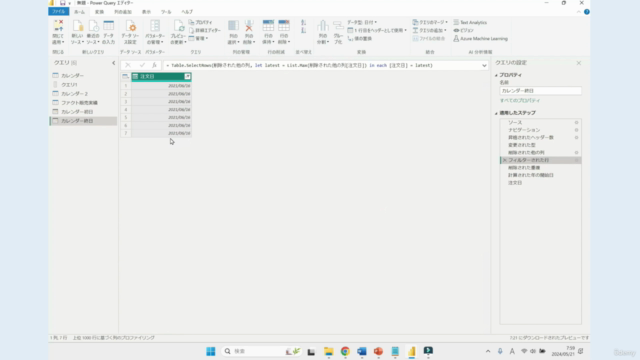This screenshot has height=360, width=640.
Task: Open the プロパティ ribbon button
Action: [x=200, y=22]
